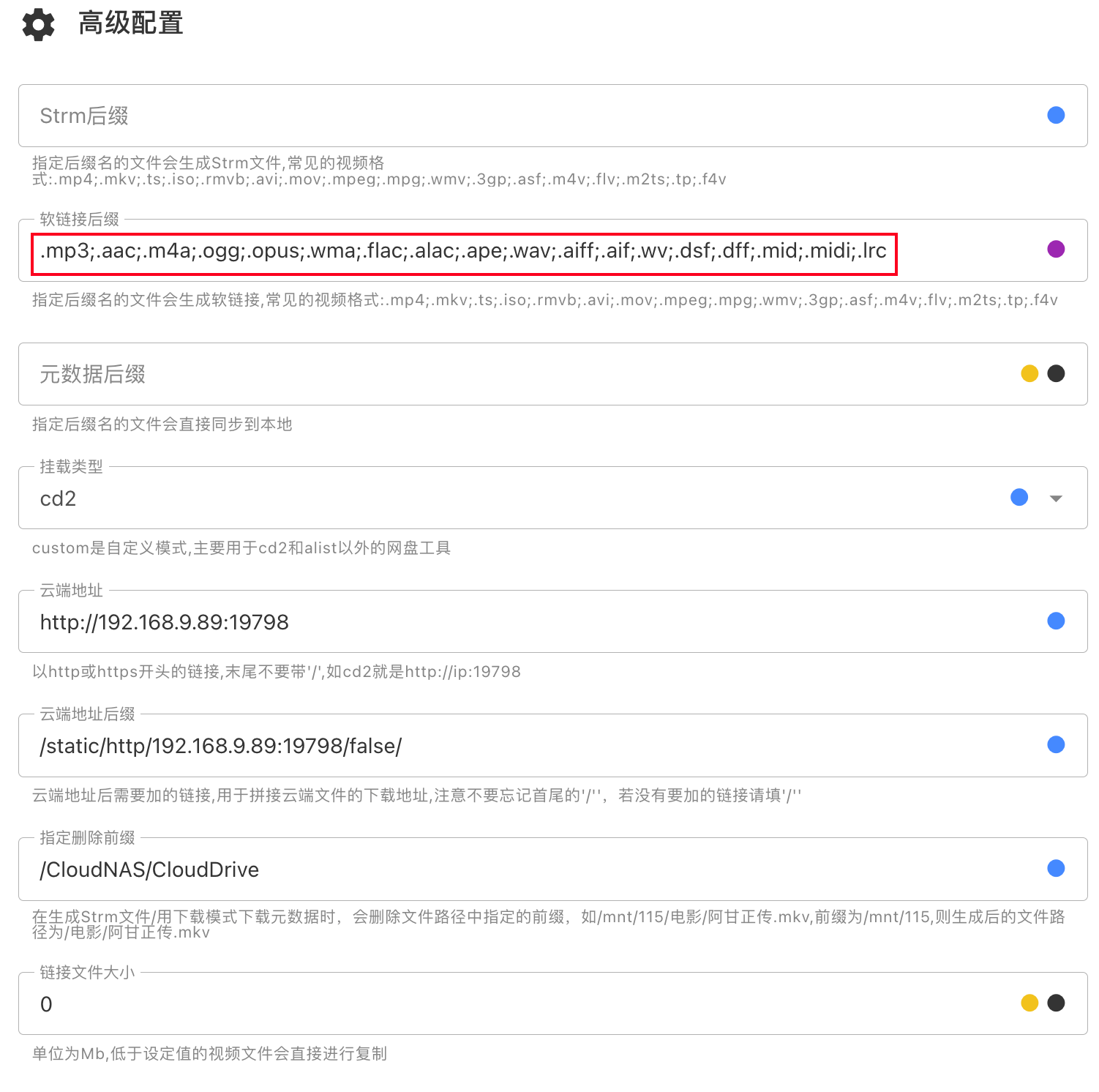Click the blue dot in 云端地址后缀 field
Image resolution: width=1099 pixels, height=1092 pixels.
click(1055, 745)
